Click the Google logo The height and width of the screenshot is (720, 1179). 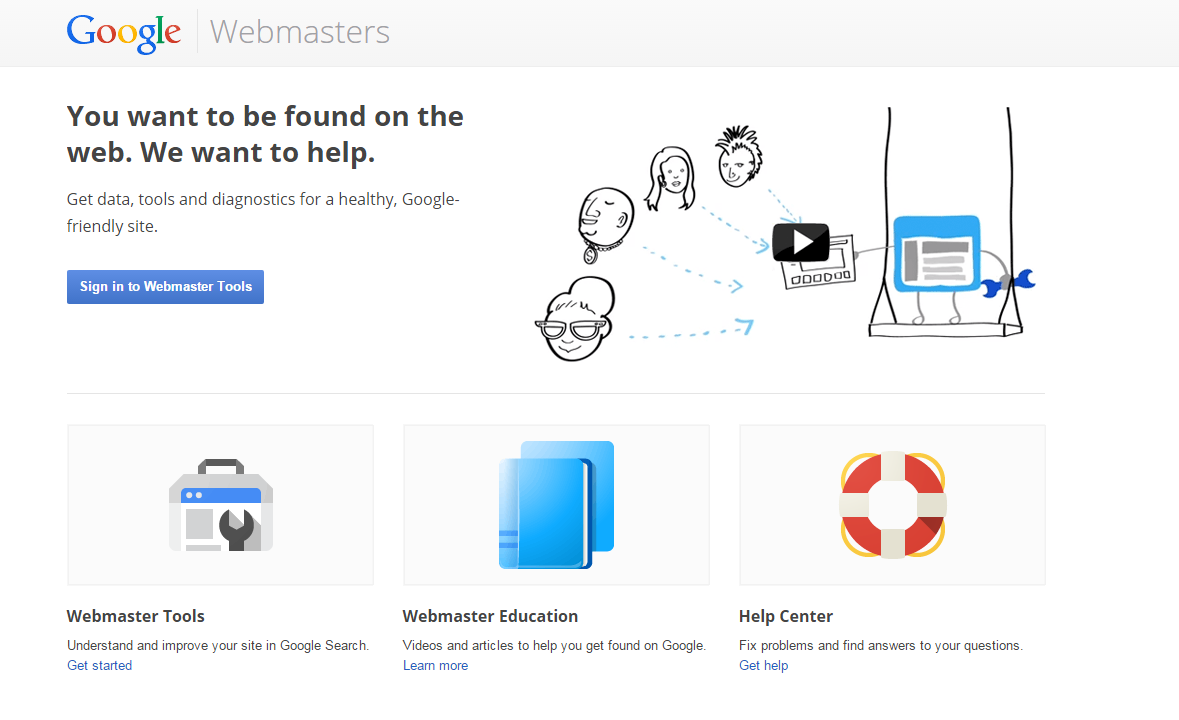(124, 31)
